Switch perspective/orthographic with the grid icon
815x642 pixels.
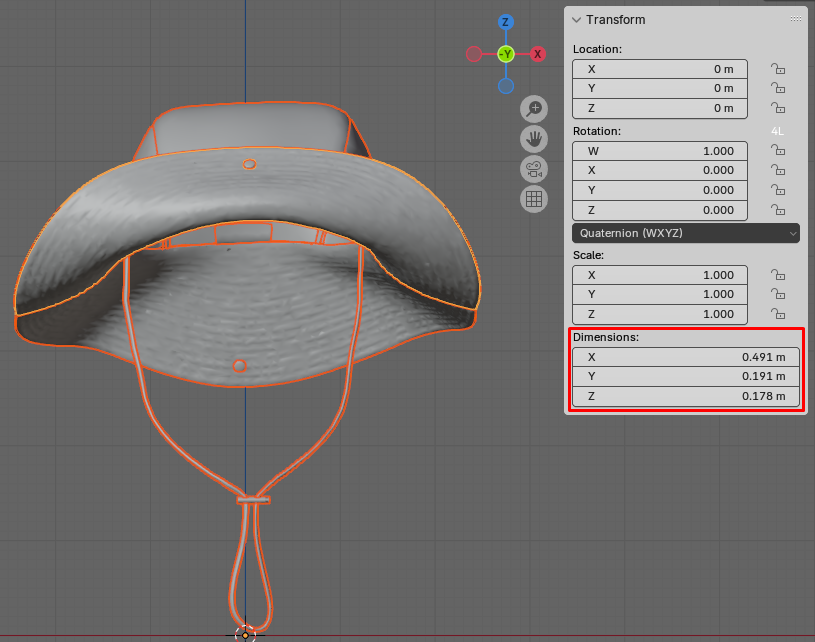point(534,198)
